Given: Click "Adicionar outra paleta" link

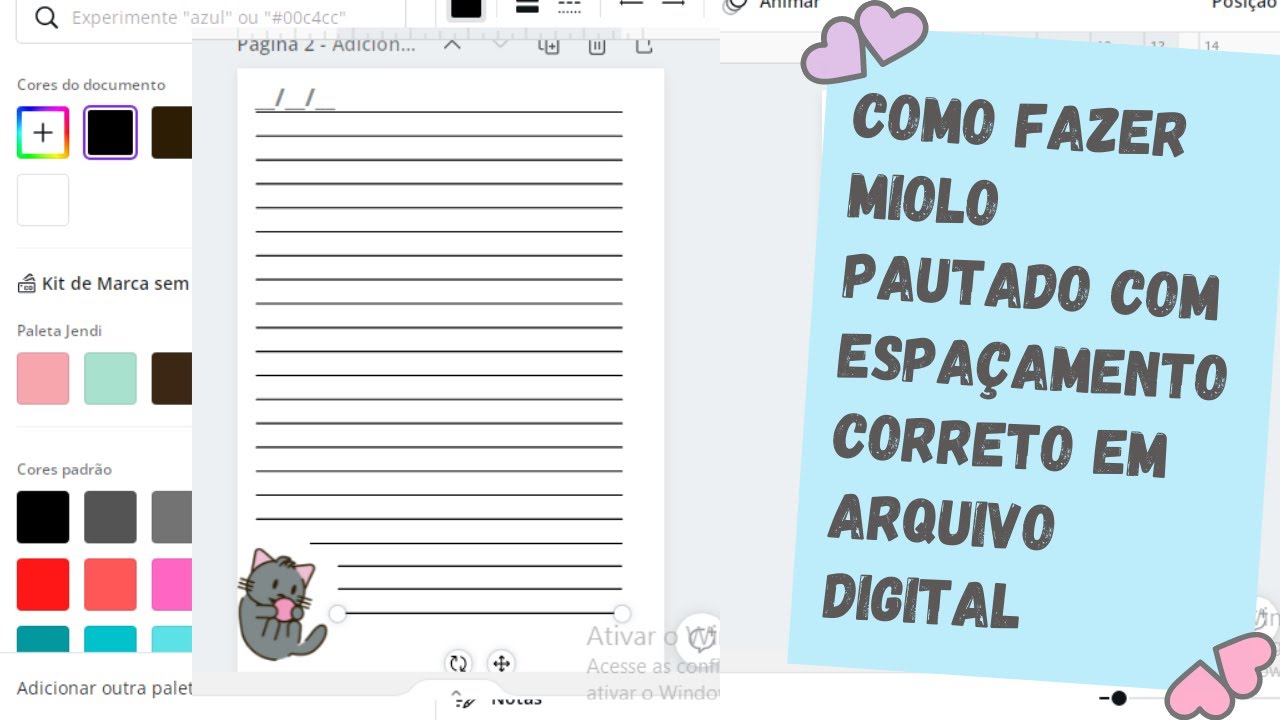Looking at the screenshot, I should tap(104, 688).
